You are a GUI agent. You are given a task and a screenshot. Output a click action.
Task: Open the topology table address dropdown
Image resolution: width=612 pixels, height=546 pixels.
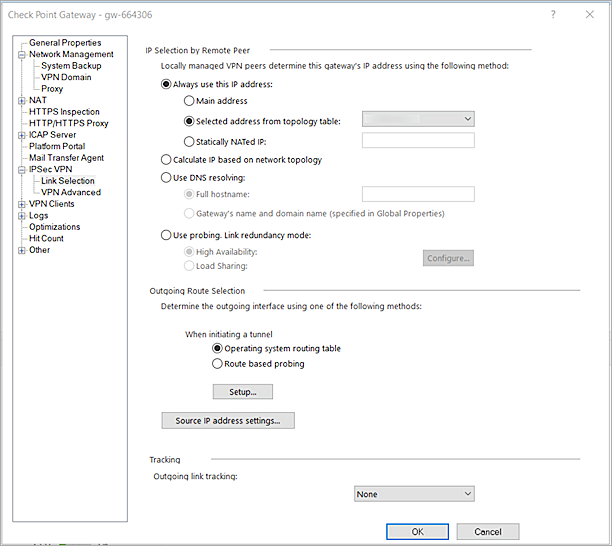click(x=418, y=119)
